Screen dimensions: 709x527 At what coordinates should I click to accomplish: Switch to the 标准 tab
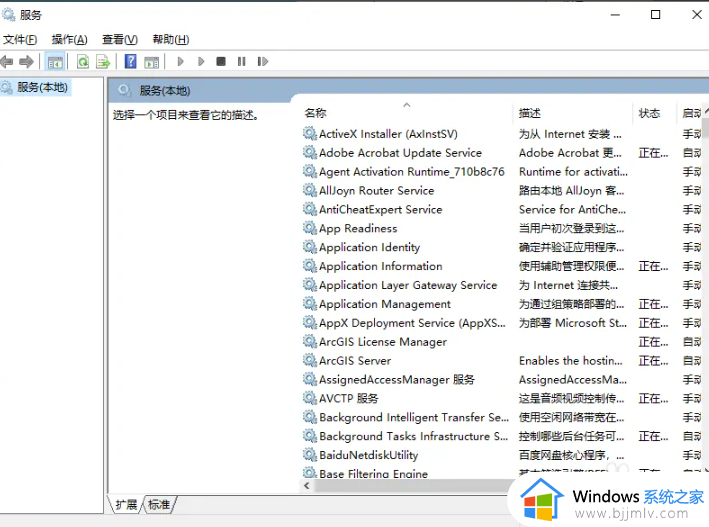pyautogui.click(x=159, y=504)
